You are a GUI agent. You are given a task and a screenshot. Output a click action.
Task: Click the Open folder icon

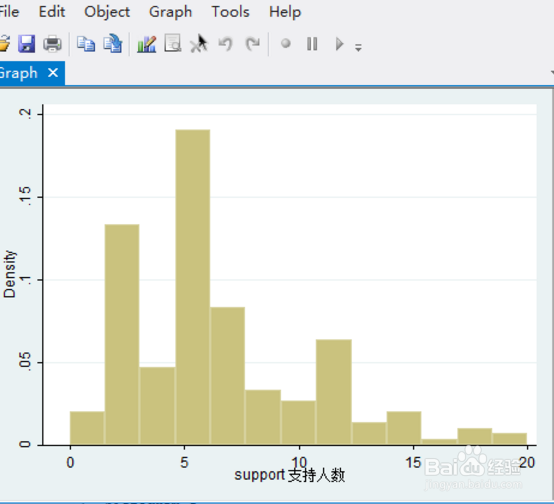(4, 44)
